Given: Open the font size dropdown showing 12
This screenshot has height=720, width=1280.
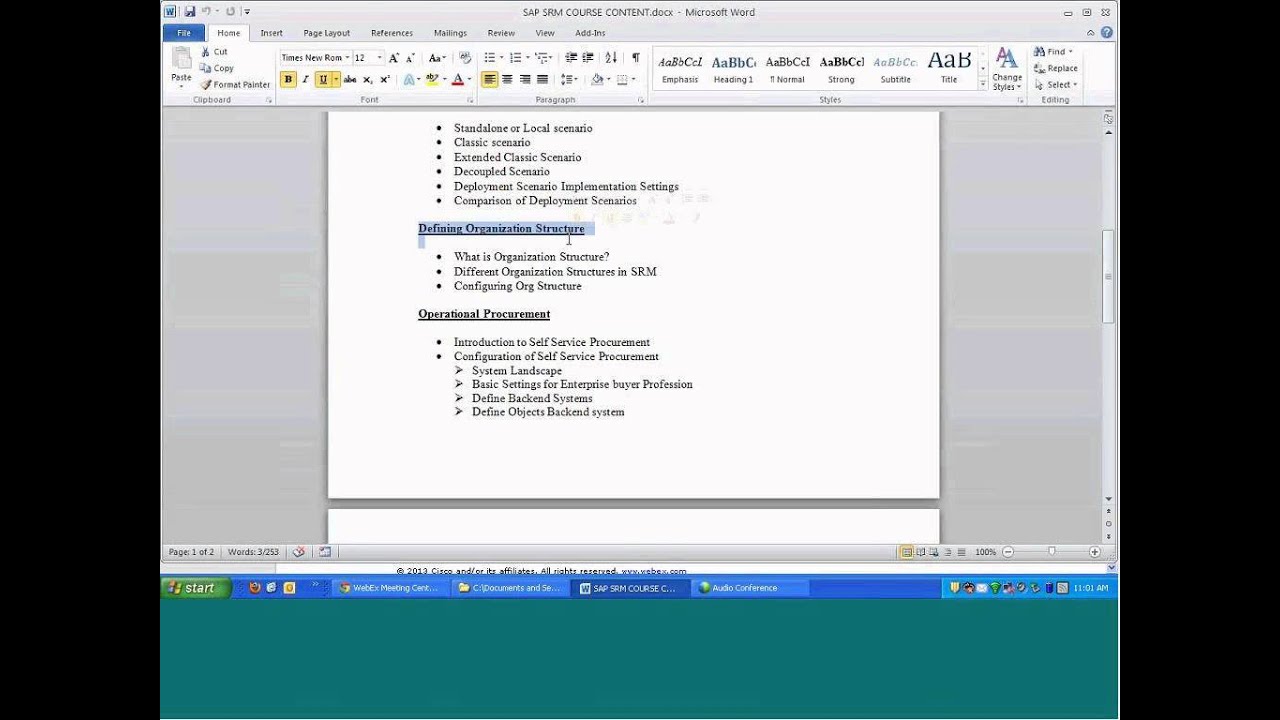Looking at the screenshot, I should 379,58.
